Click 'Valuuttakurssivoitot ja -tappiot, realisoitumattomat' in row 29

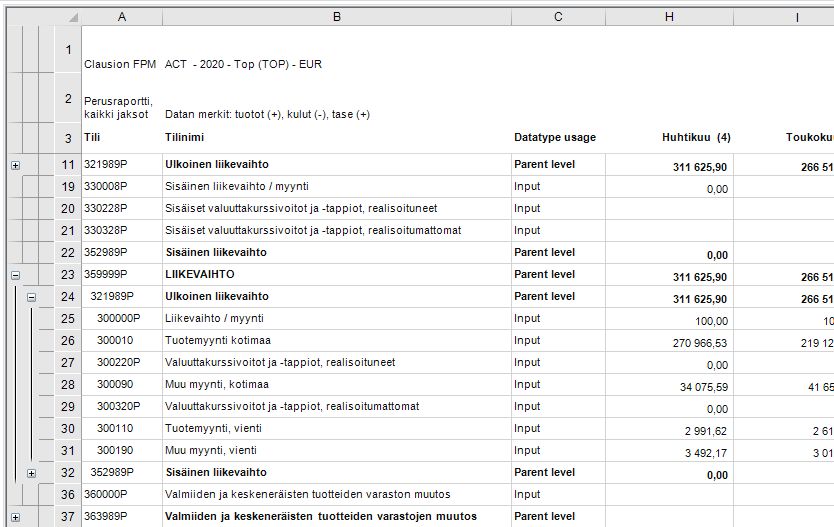(x=337, y=407)
